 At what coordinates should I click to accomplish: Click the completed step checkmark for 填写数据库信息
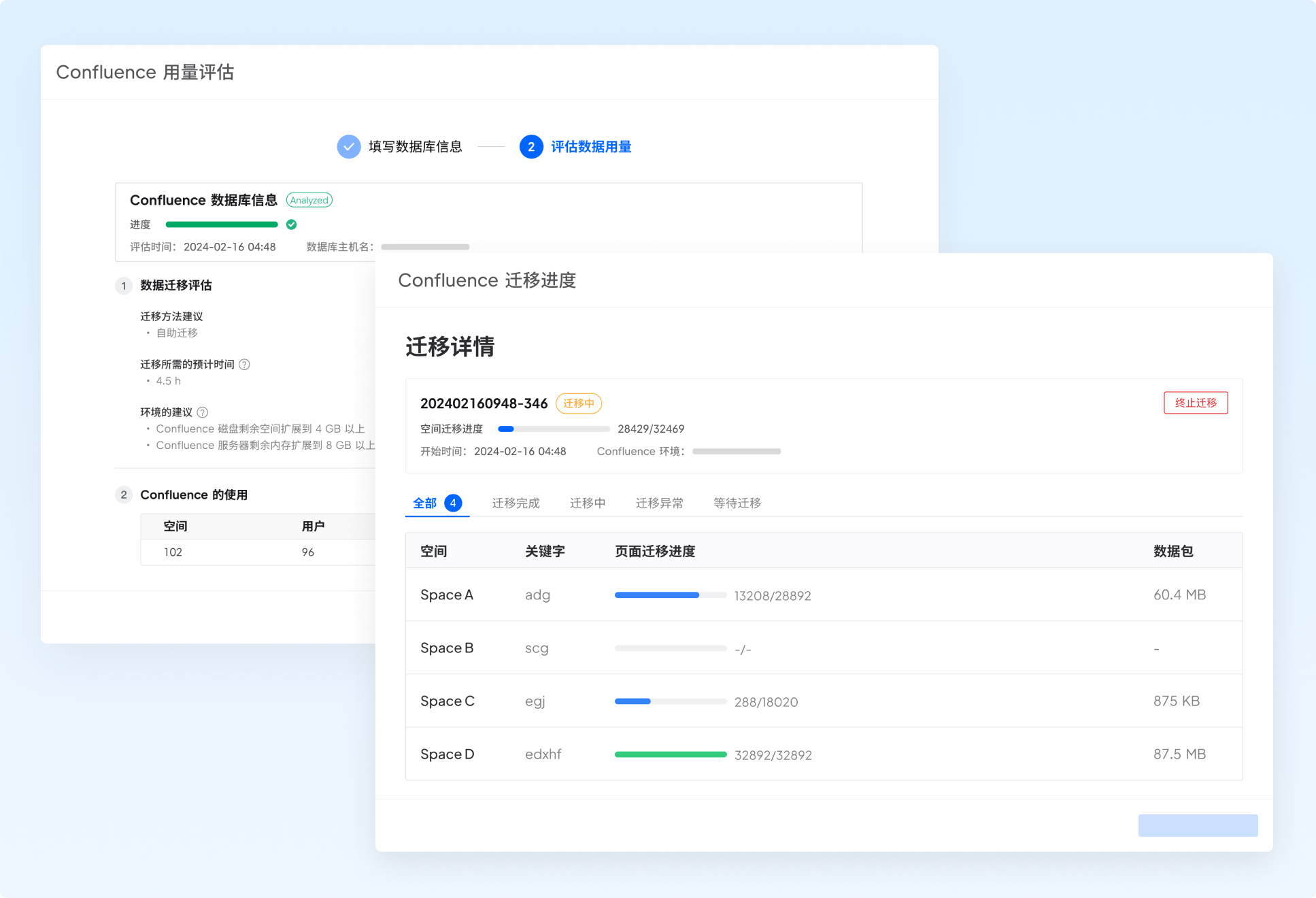pyautogui.click(x=349, y=146)
